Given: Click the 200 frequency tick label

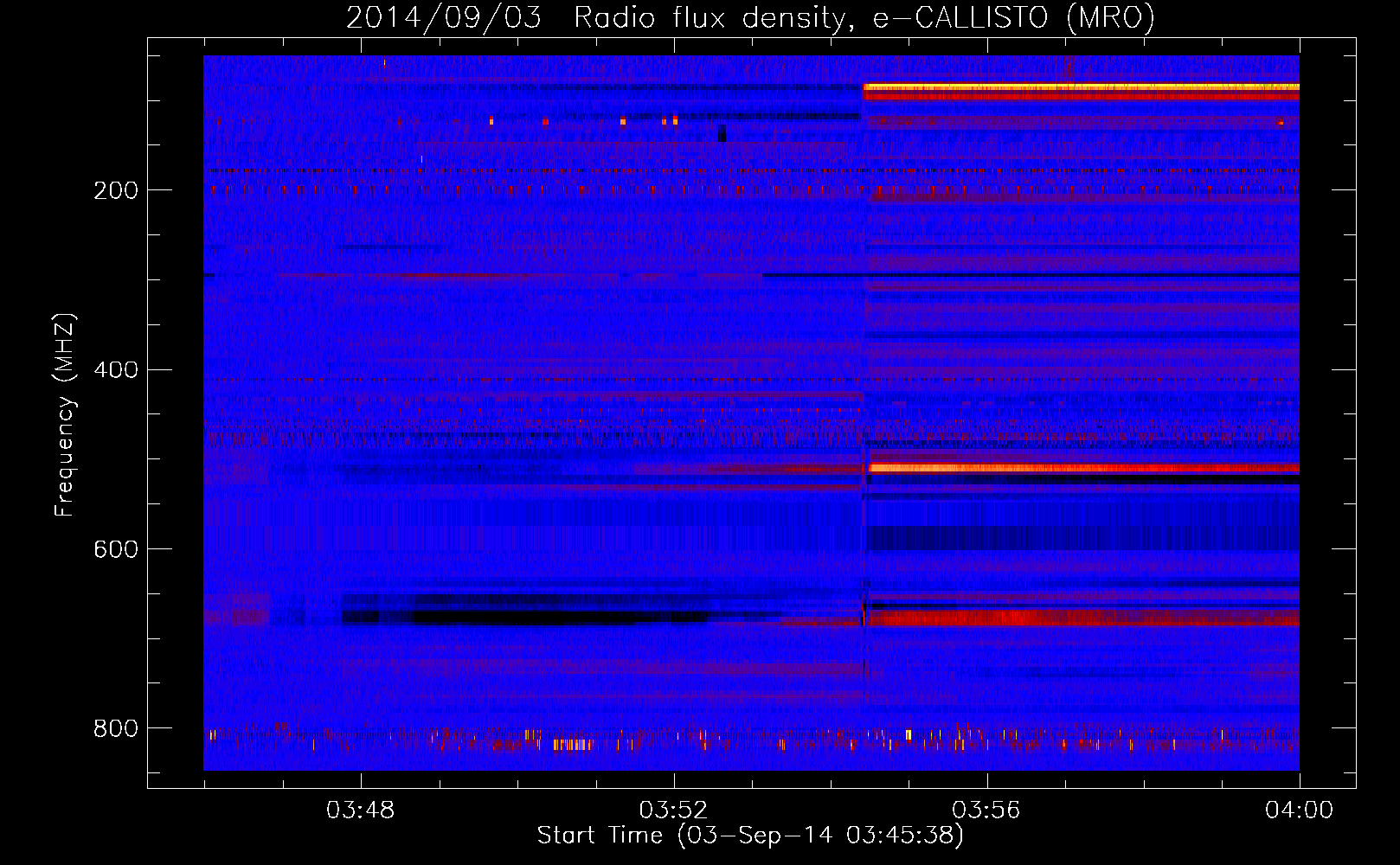Looking at the screenshot, I should pyautogui.click(x=116, y=190).
